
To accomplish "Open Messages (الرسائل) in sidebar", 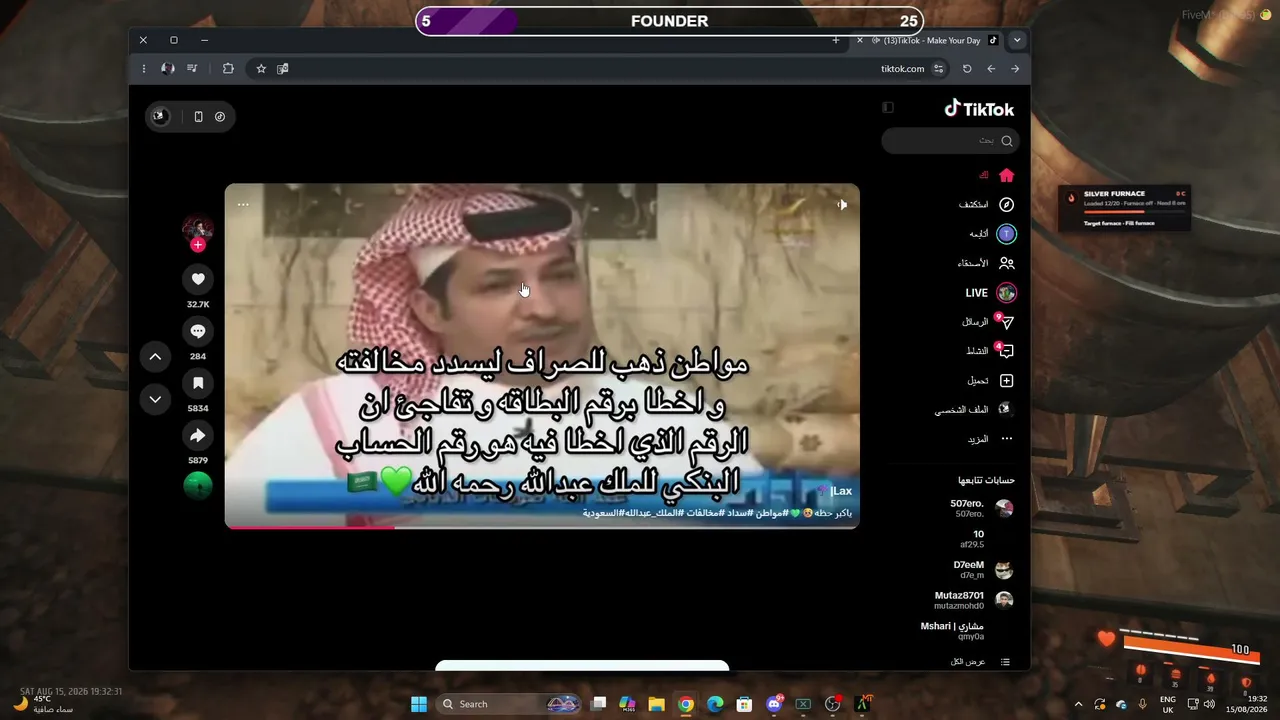I will (x=988, y=322).
